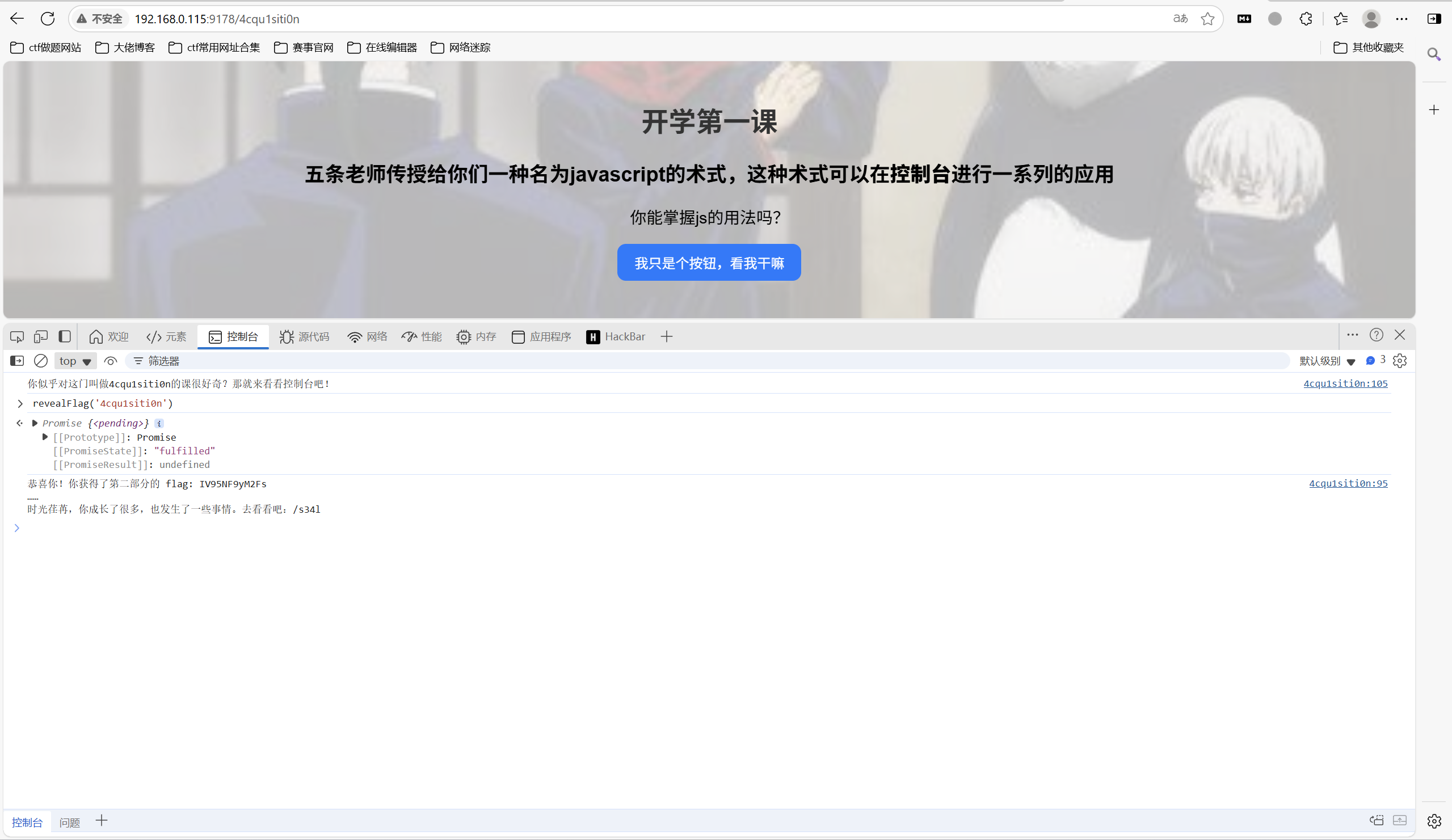Image resolution: width=1452 pixels, height=840 pixels.
Task: Select the 控制台 drawer tab at bottom
Action: coord(27,822)
